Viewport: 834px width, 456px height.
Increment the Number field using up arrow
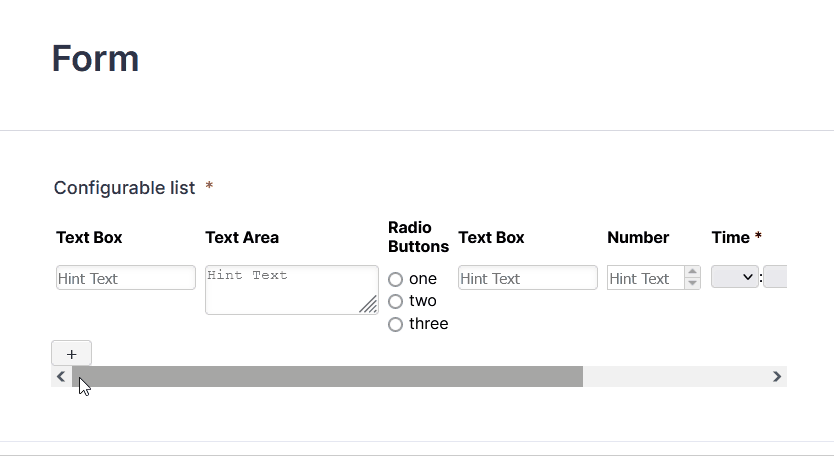click(x=692, y=272)
